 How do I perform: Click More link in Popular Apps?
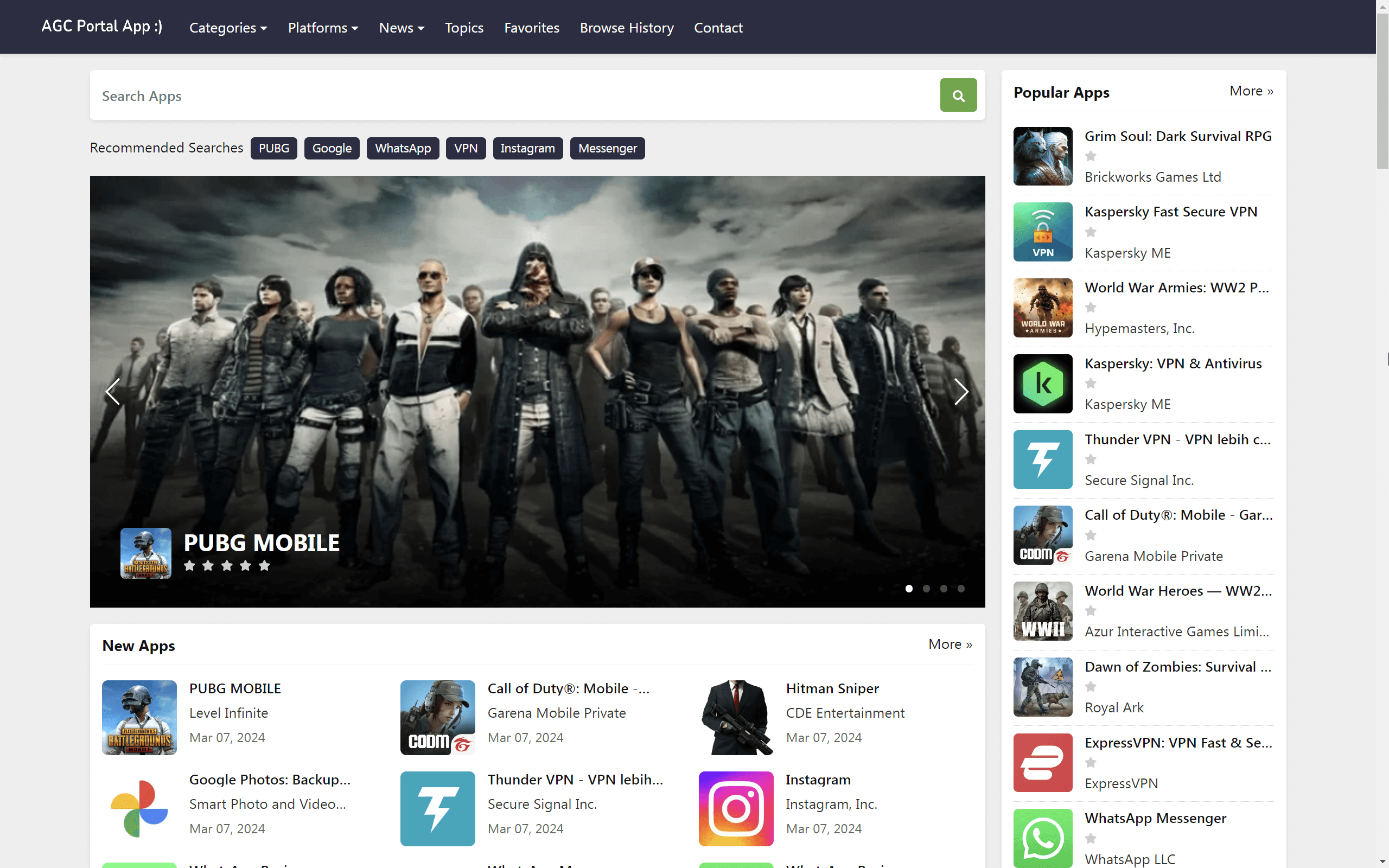point(1251,91)
